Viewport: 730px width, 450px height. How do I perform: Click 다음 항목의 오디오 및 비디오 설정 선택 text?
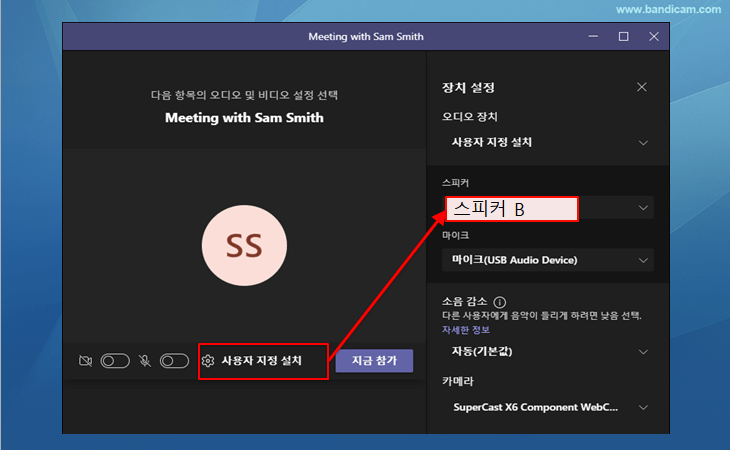coord(244,95)
